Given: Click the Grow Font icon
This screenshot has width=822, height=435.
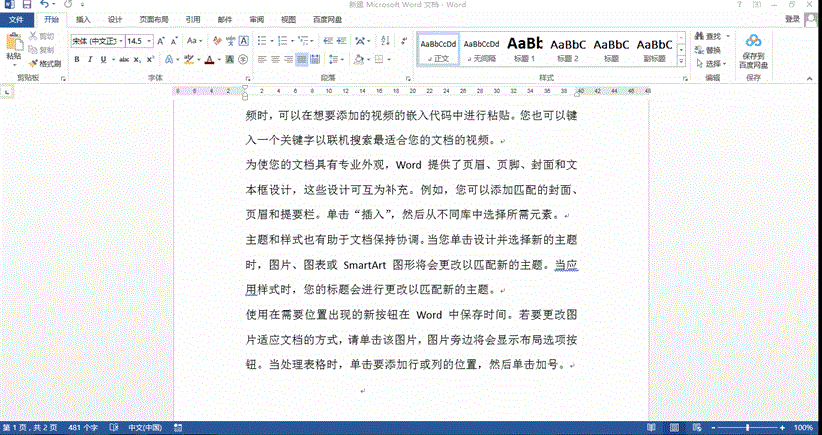Looking at the screenshot, I should point(163,41).
